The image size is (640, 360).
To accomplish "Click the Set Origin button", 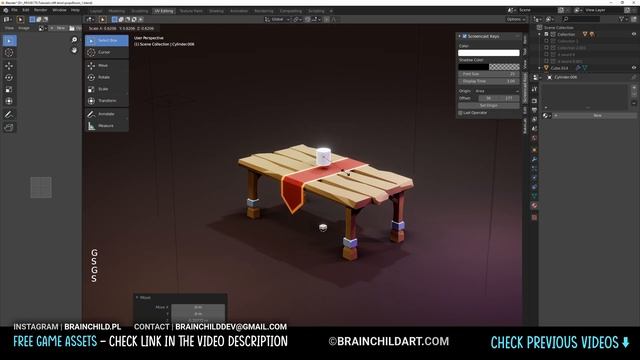I will point(489,105).
